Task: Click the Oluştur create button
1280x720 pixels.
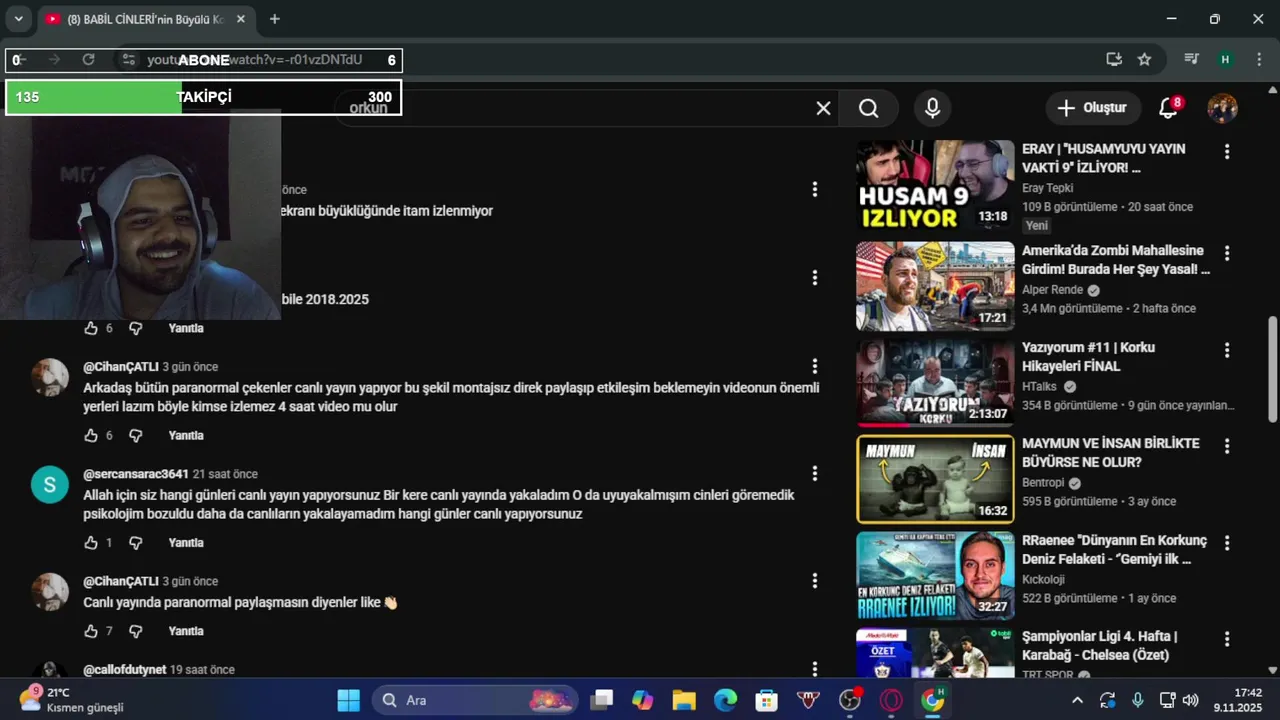Action: [x=1093, y=108]
